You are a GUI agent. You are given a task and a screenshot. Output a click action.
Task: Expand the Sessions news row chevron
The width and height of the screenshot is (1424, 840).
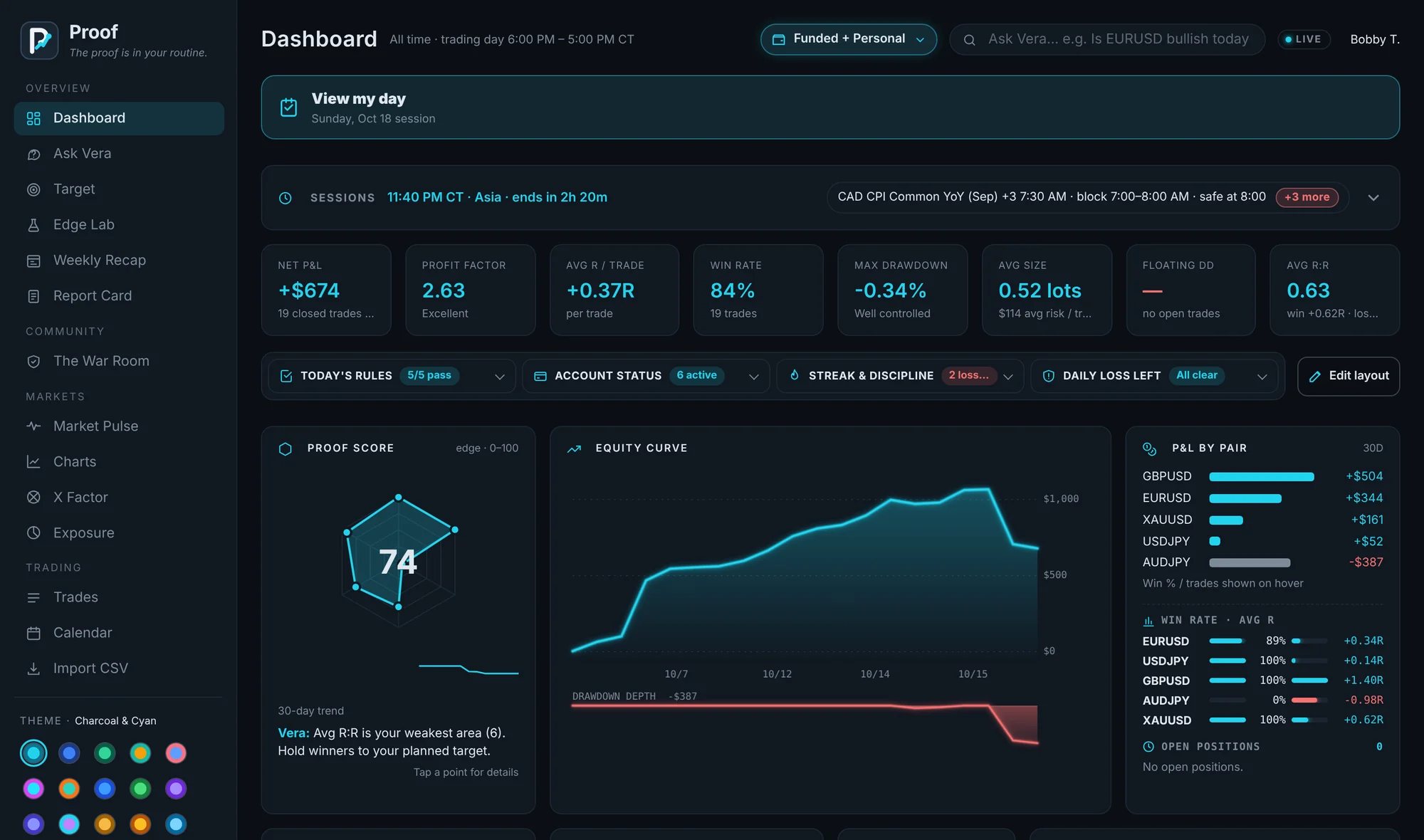(1373, 198)
